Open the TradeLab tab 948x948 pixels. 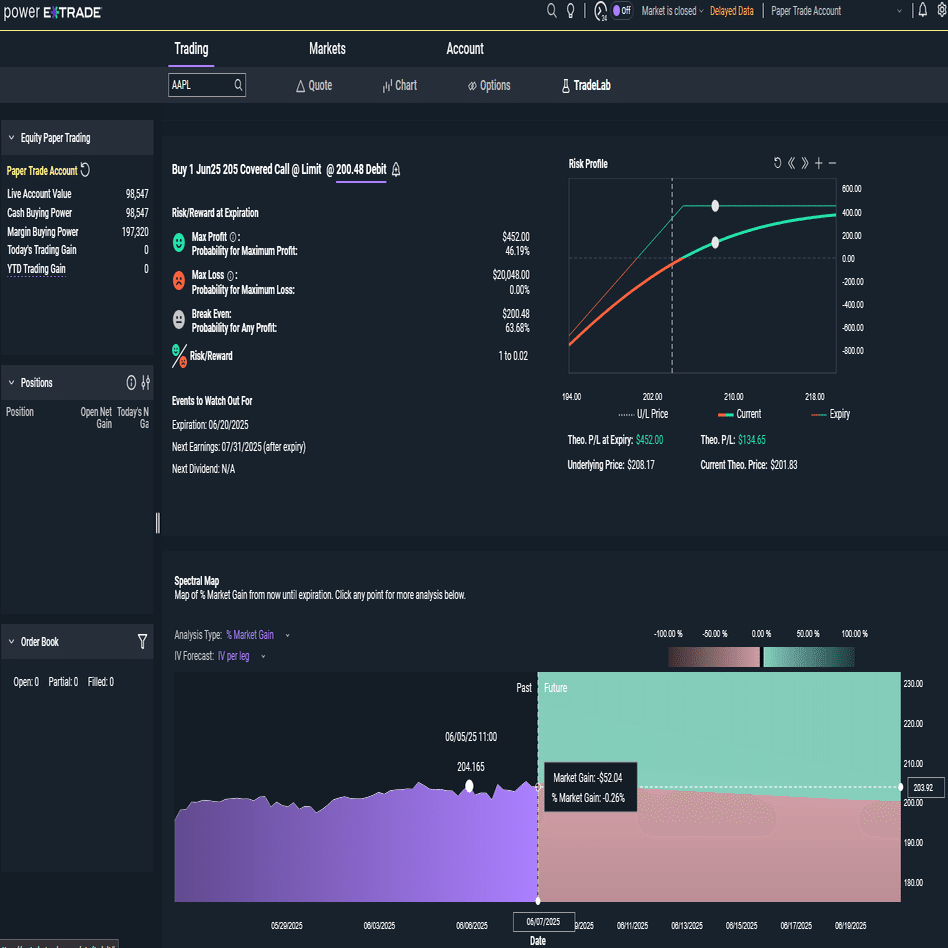586,86
